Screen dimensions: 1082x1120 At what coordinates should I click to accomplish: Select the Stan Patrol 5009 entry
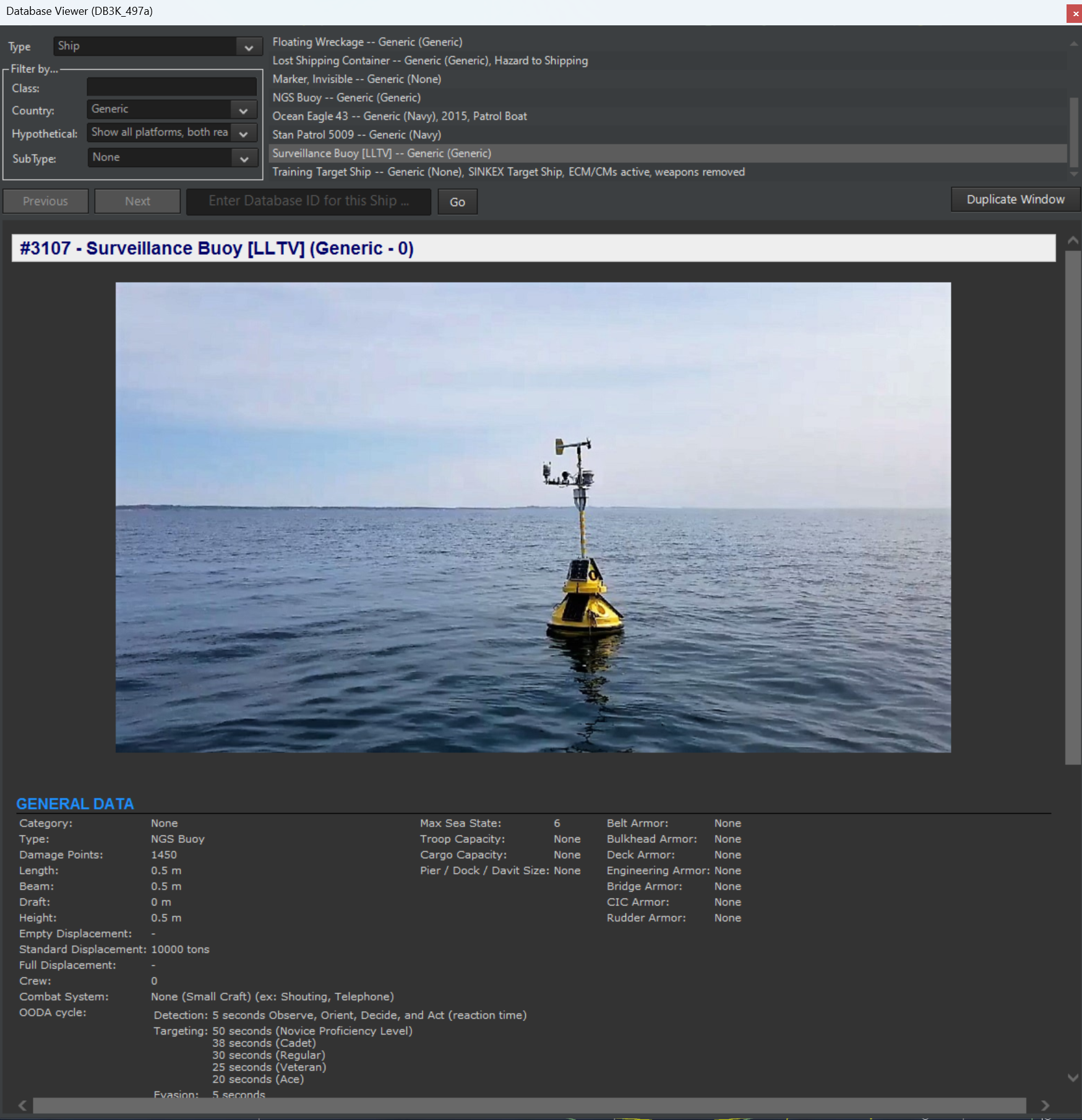click(357, 134)
